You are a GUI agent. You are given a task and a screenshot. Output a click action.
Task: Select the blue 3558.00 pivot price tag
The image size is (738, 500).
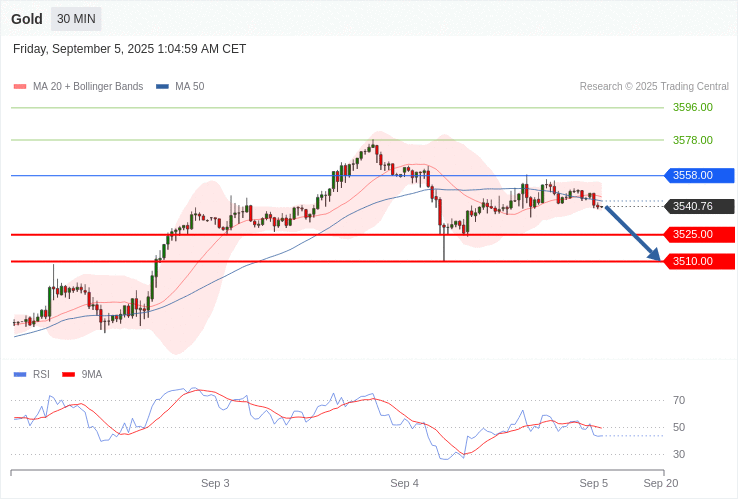click(699, 176)
